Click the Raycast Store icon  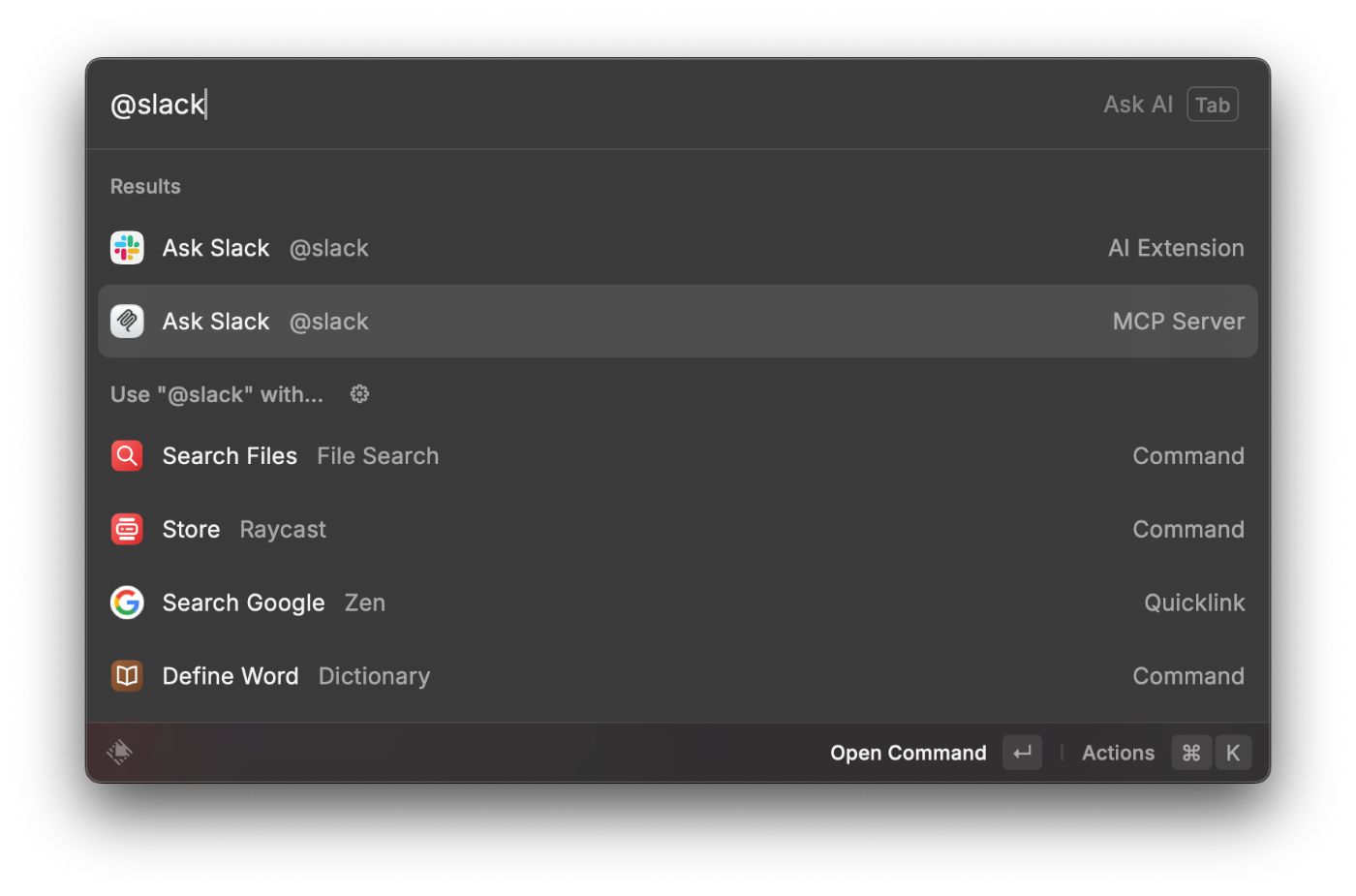[127, 529]
